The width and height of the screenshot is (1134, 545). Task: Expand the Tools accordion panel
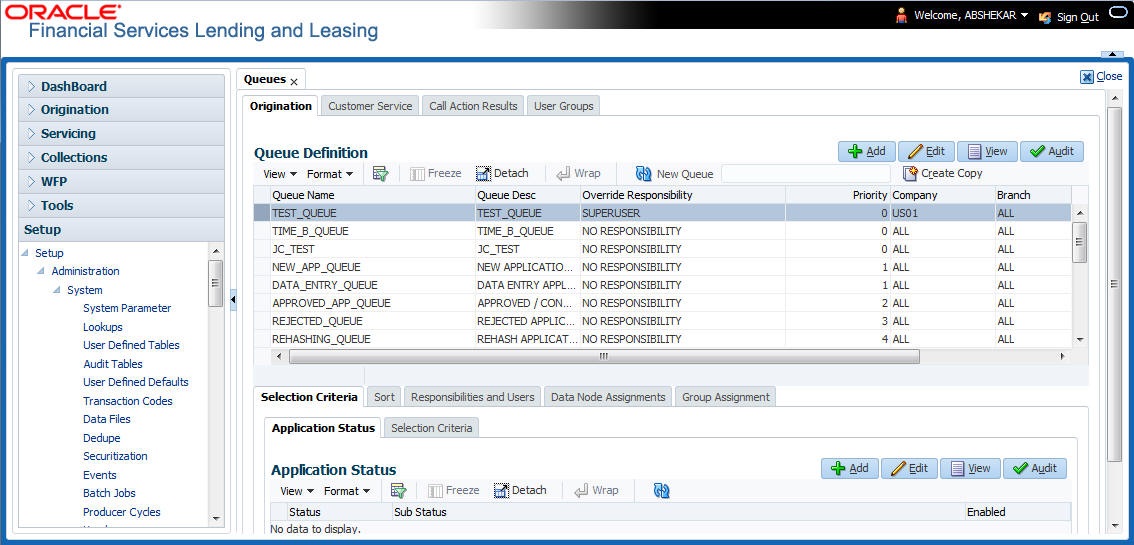pyautogui.click(x=122, y=205)
